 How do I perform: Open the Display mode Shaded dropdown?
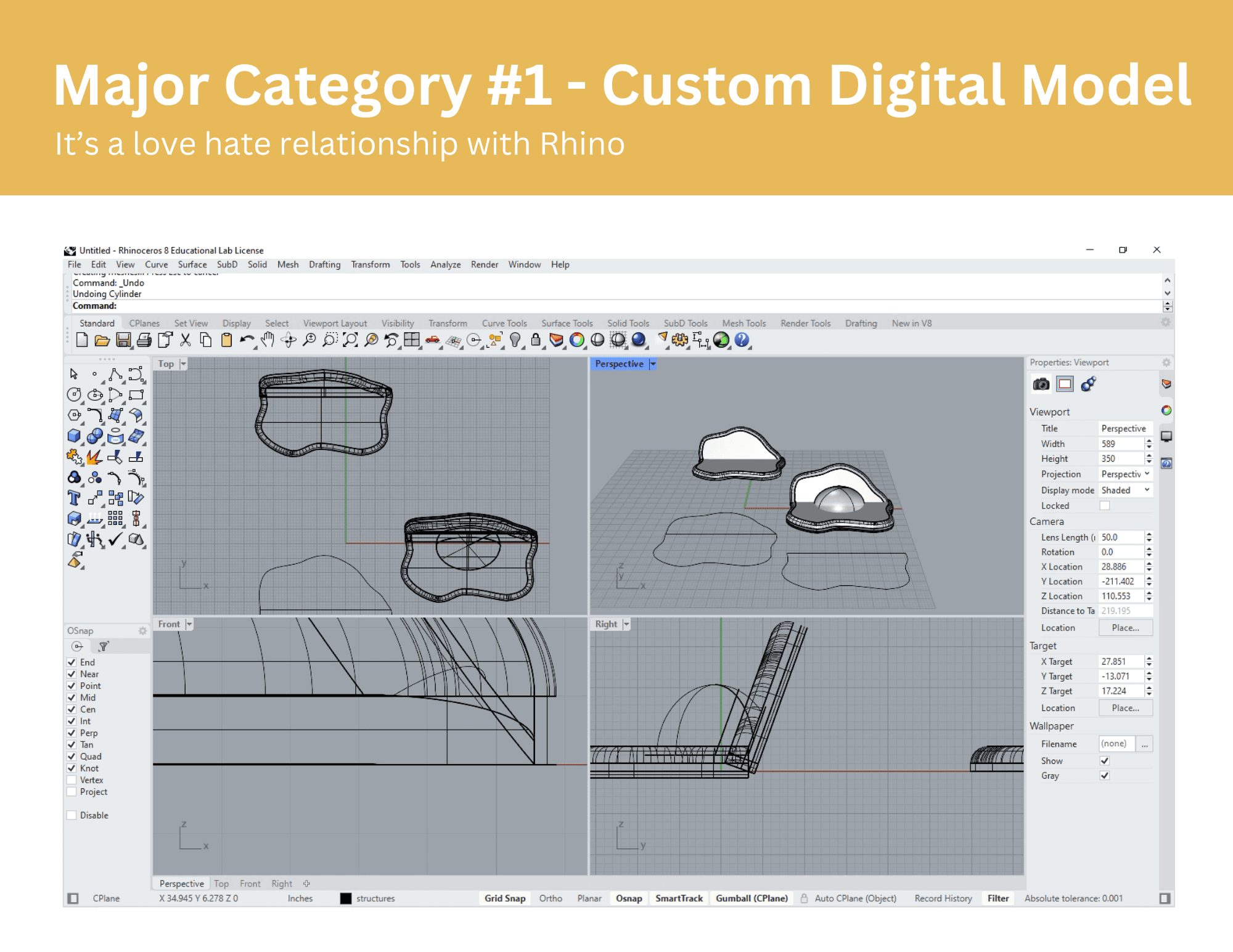point(1126,490)
